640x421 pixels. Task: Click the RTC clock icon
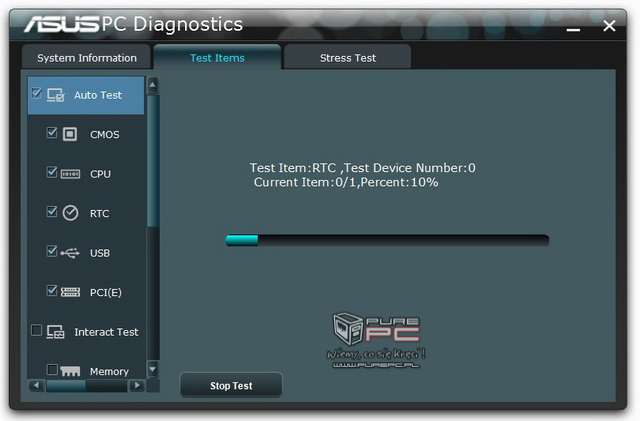pyautogui.click(x=70, y=213)
